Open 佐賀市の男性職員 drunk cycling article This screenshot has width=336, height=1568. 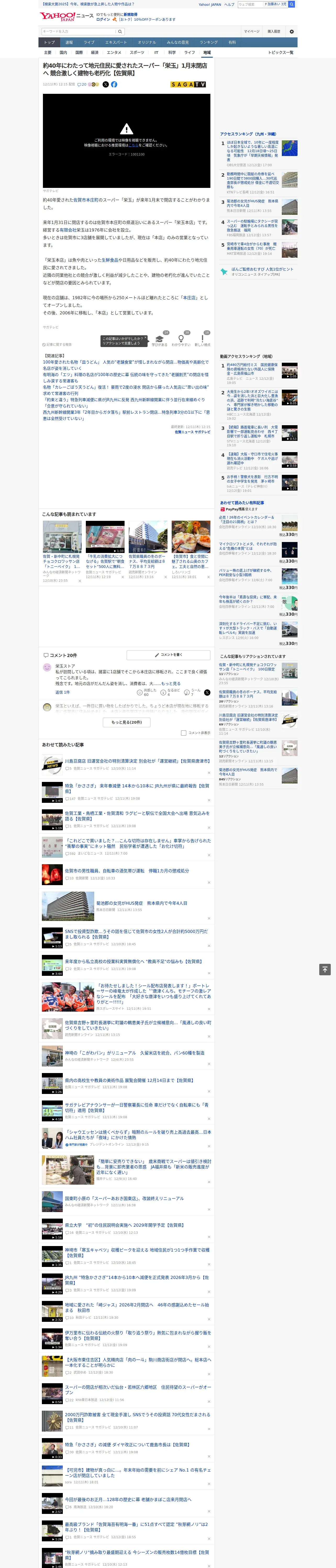tap(127, 871)
